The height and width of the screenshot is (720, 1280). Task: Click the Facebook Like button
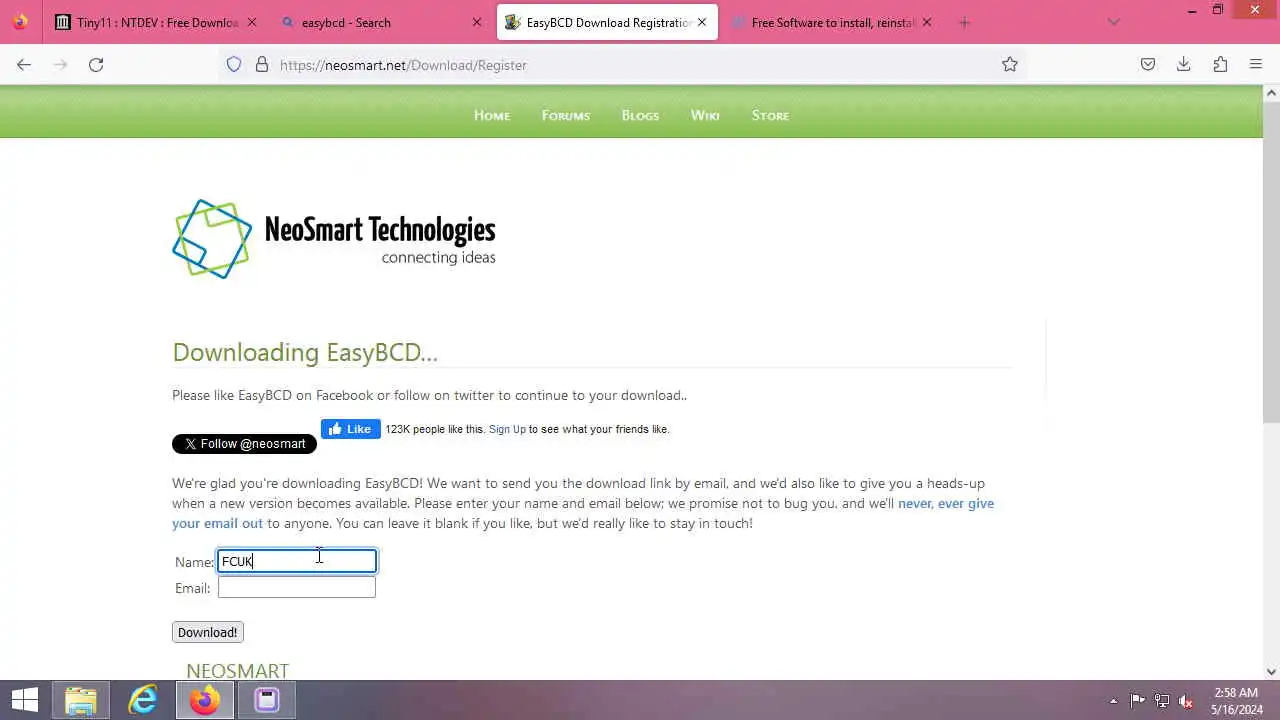pos(350,429)
